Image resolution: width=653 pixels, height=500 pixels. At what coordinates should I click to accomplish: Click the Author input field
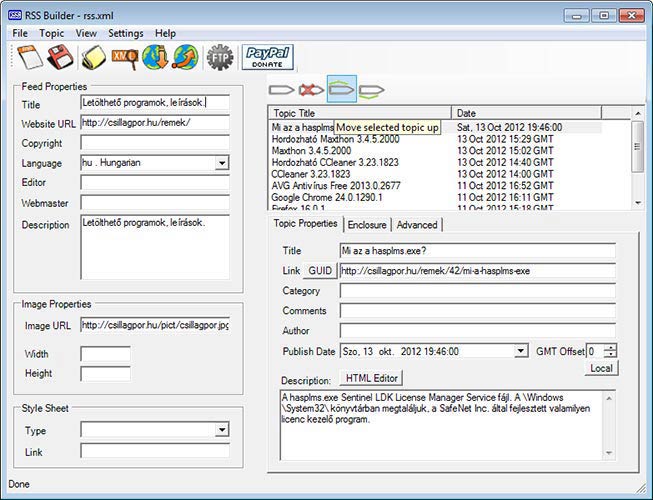coord(478,331)
